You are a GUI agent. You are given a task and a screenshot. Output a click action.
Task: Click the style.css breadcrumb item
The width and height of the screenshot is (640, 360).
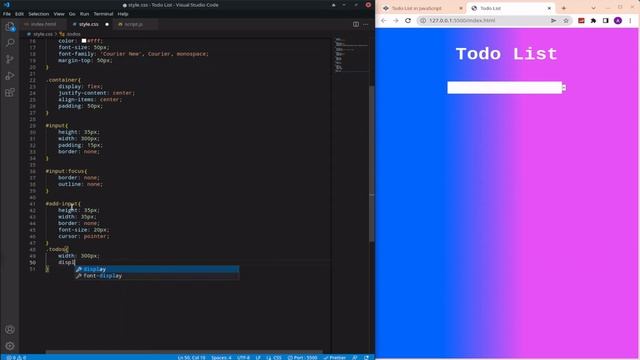pyautogui.click(x=40, y=34)
